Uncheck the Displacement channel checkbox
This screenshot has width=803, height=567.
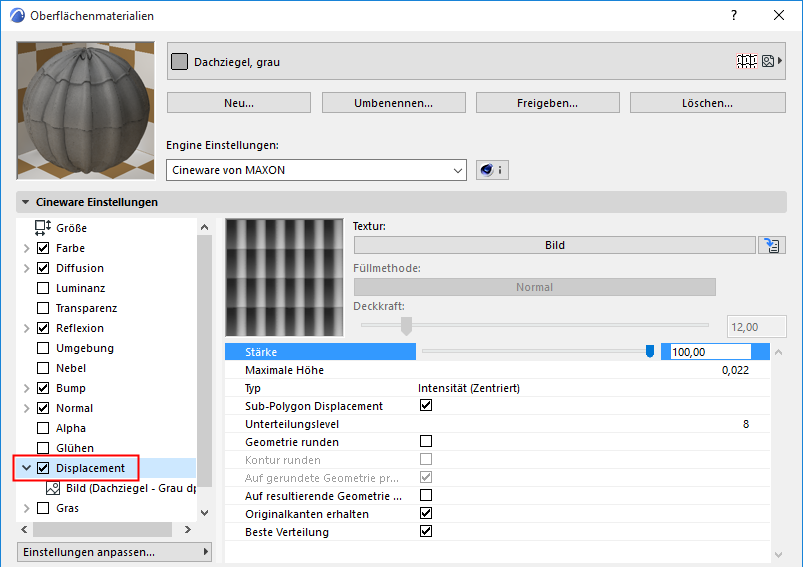tap(43, 468)
